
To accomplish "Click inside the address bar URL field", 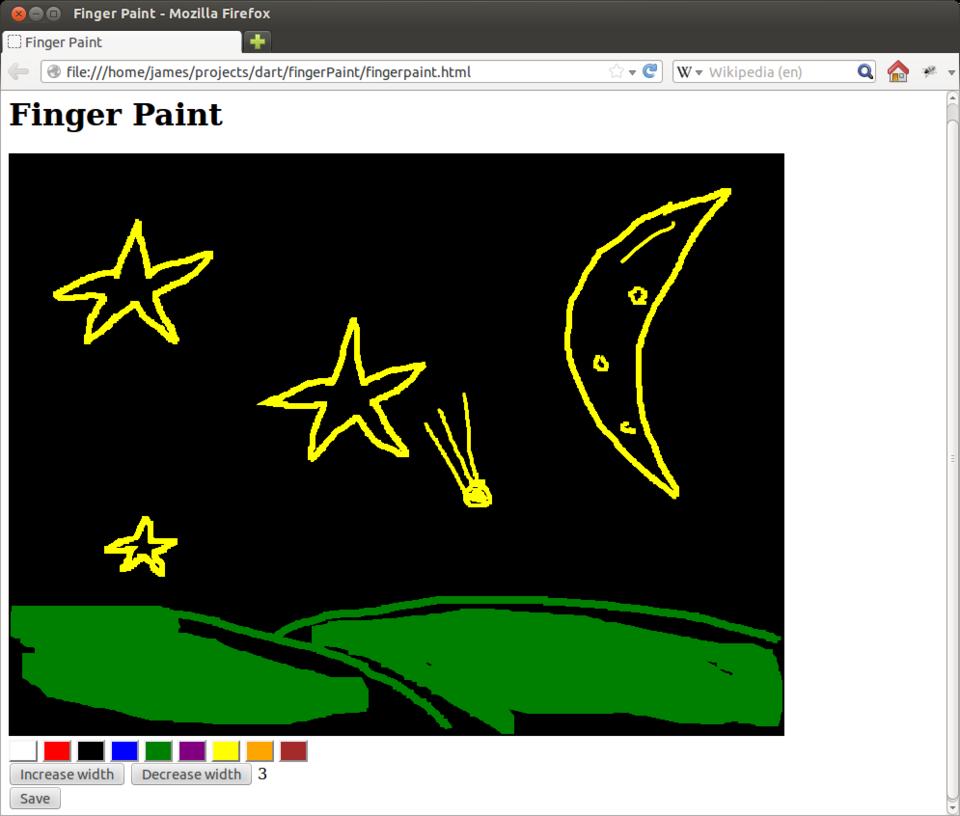I will pyautogui.click(x=330, y=72).
